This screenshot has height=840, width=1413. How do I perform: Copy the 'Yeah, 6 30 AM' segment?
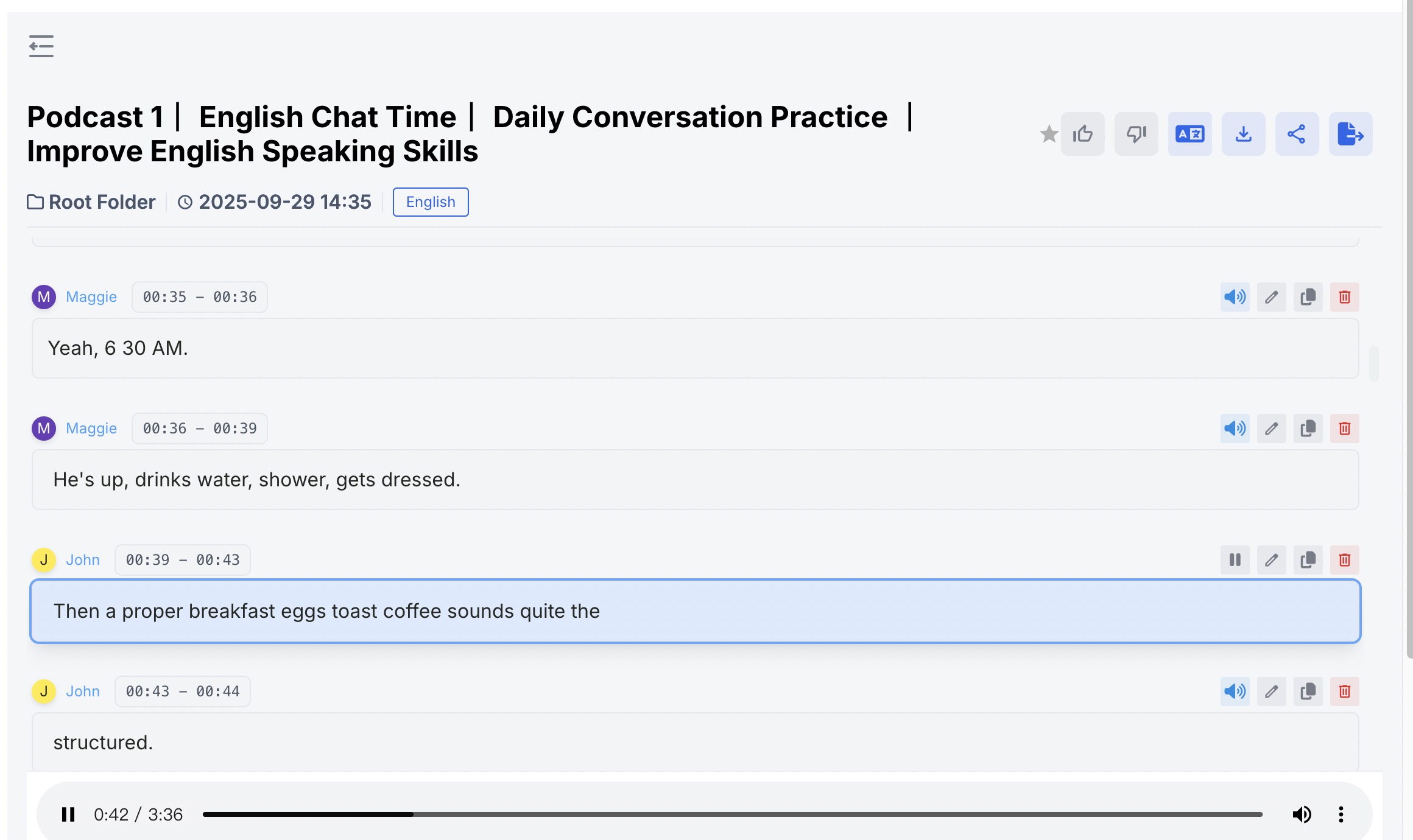(x=1308, y=297)
